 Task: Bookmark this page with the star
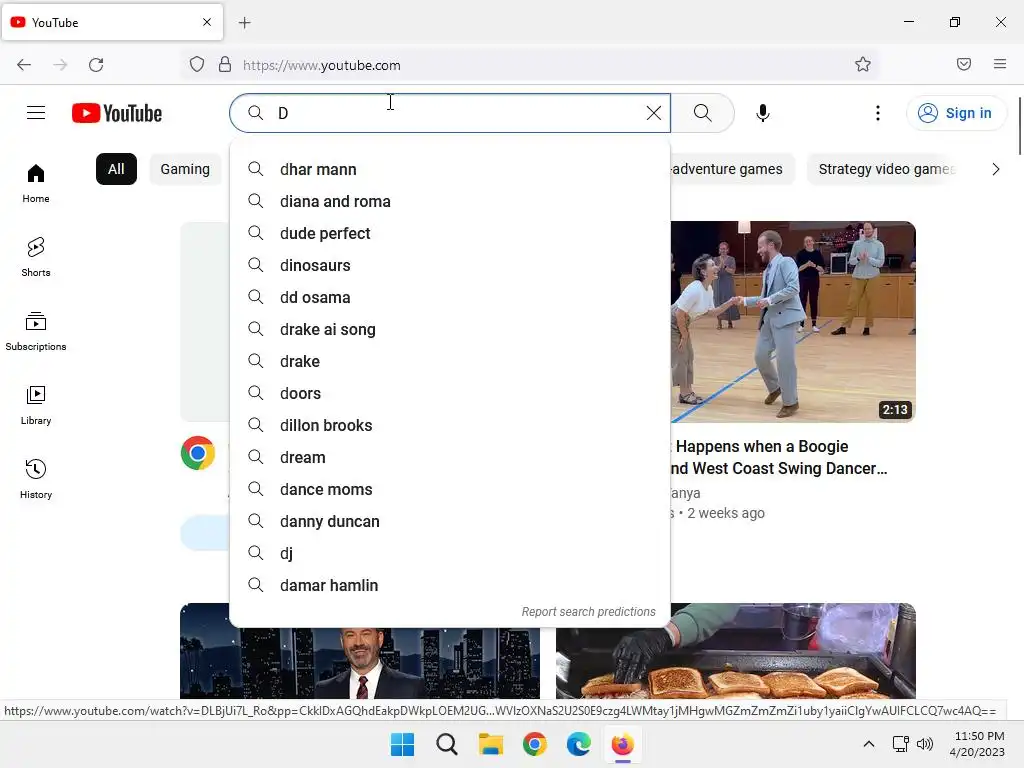click(863, 65)
